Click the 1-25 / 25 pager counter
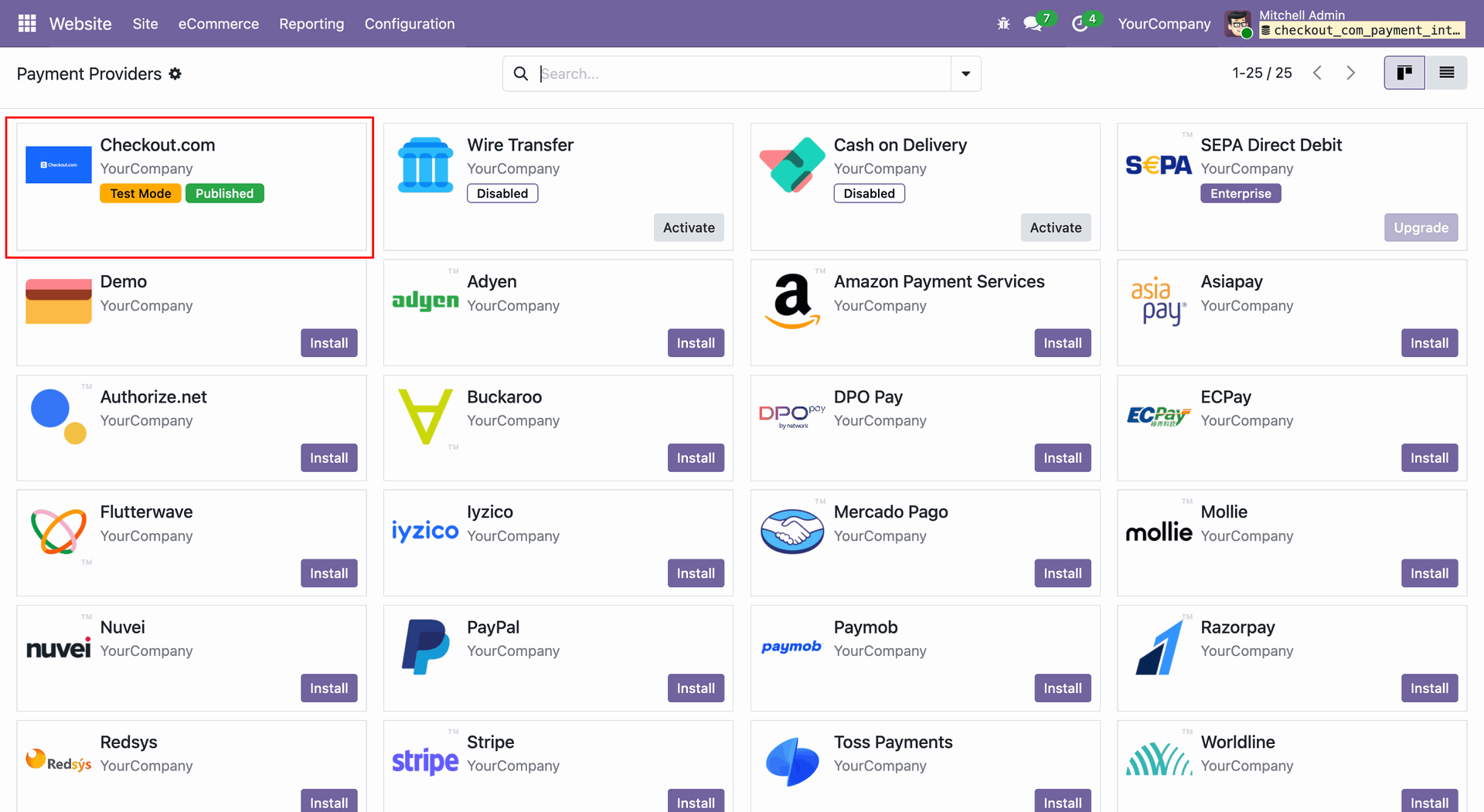The height and width of the screenshot is (812, 1484). [1262, 73]
